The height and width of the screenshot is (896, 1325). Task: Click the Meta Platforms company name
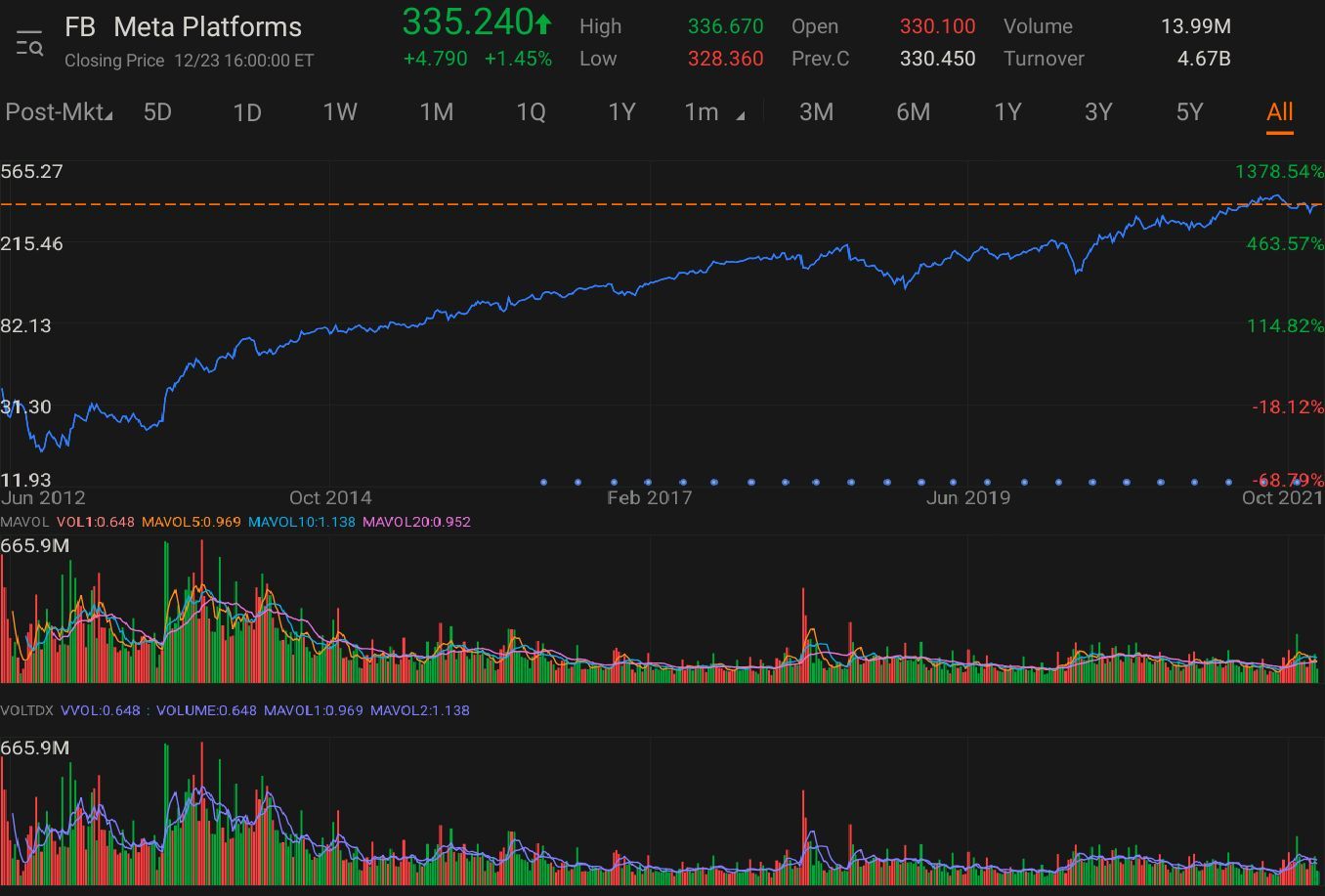pos(208,27)
